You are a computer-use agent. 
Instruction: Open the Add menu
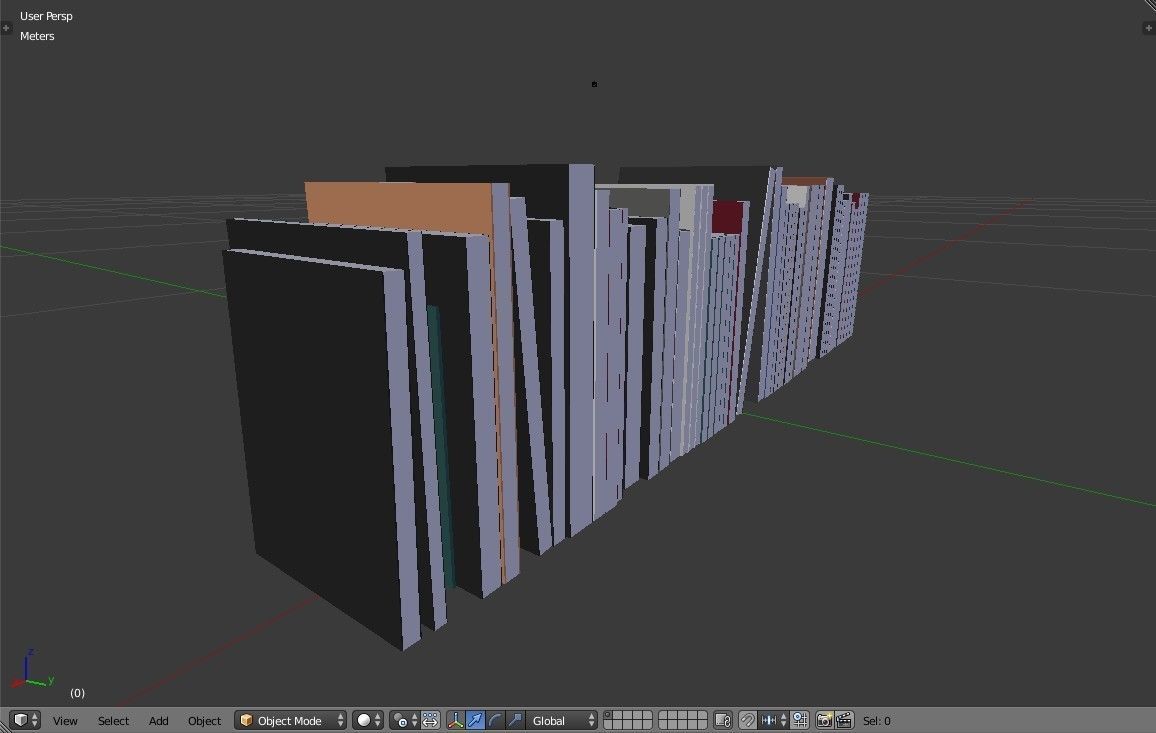pyautogui.click(x=159, y=721)
